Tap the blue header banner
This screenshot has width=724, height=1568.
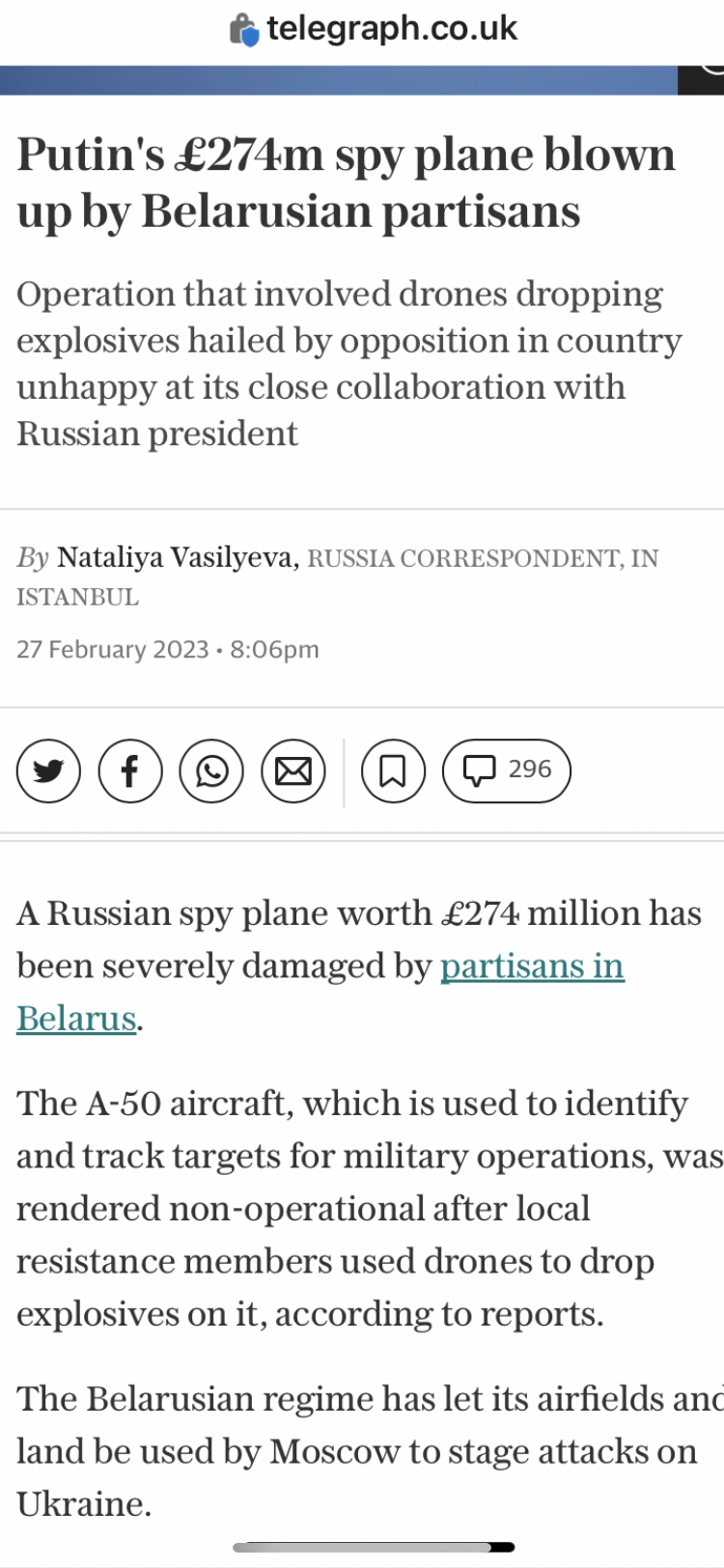pos(339,80)
